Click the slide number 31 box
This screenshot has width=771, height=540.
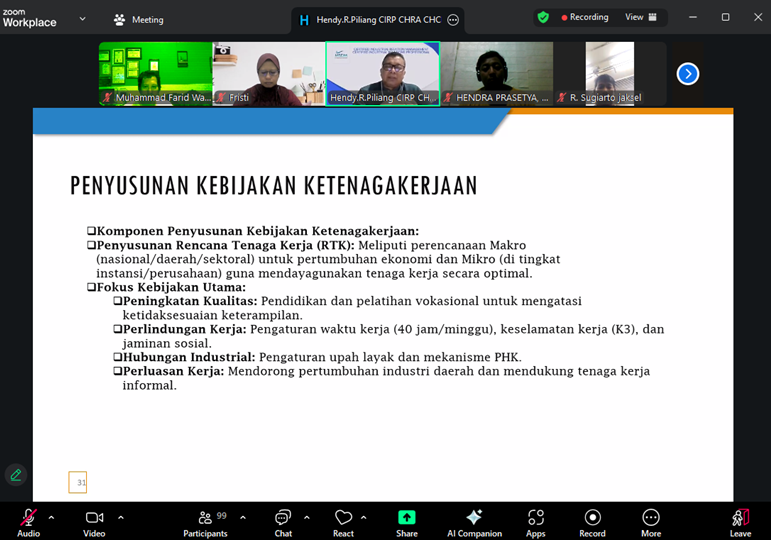(x=78, y=482)
